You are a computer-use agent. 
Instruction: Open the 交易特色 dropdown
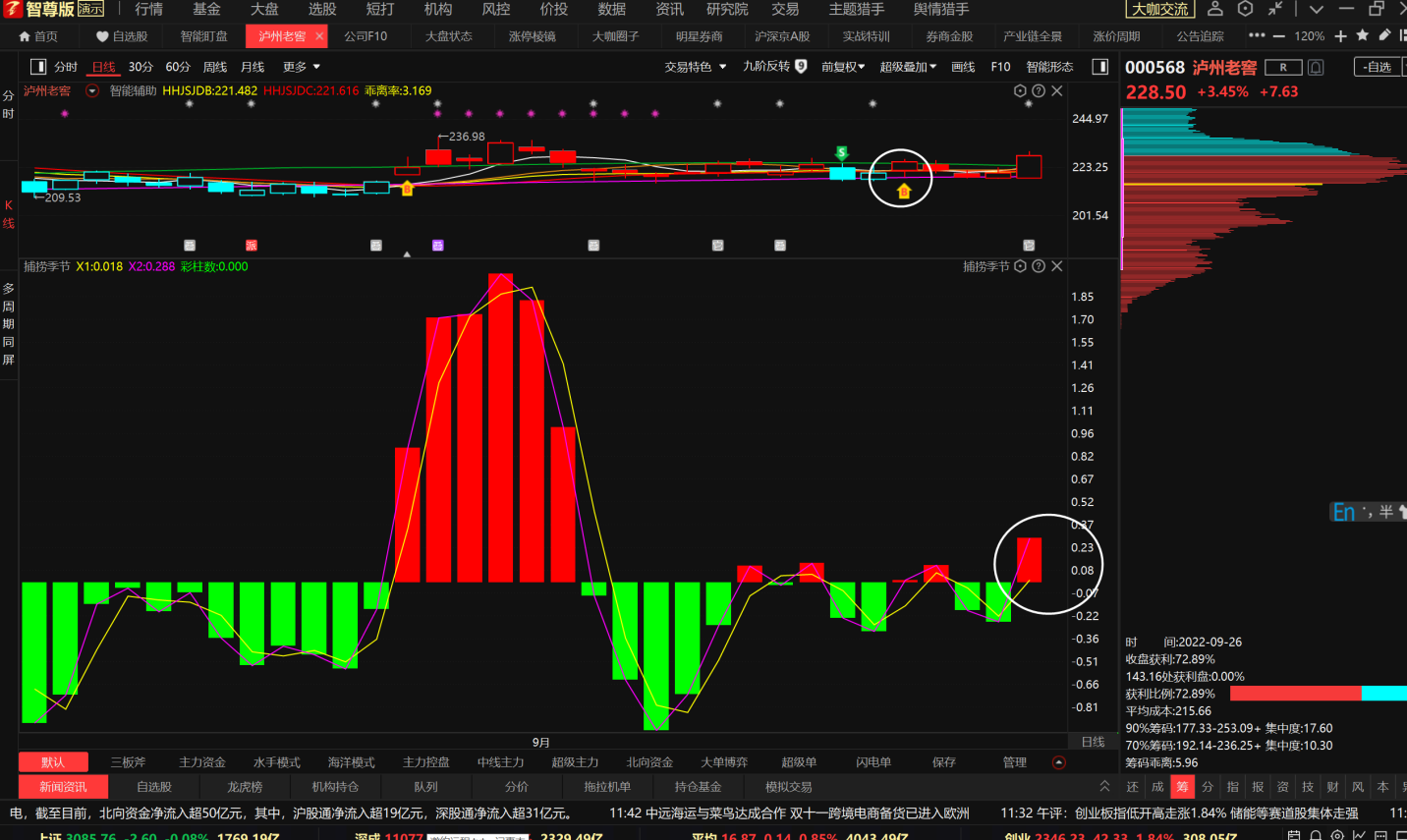696,67
